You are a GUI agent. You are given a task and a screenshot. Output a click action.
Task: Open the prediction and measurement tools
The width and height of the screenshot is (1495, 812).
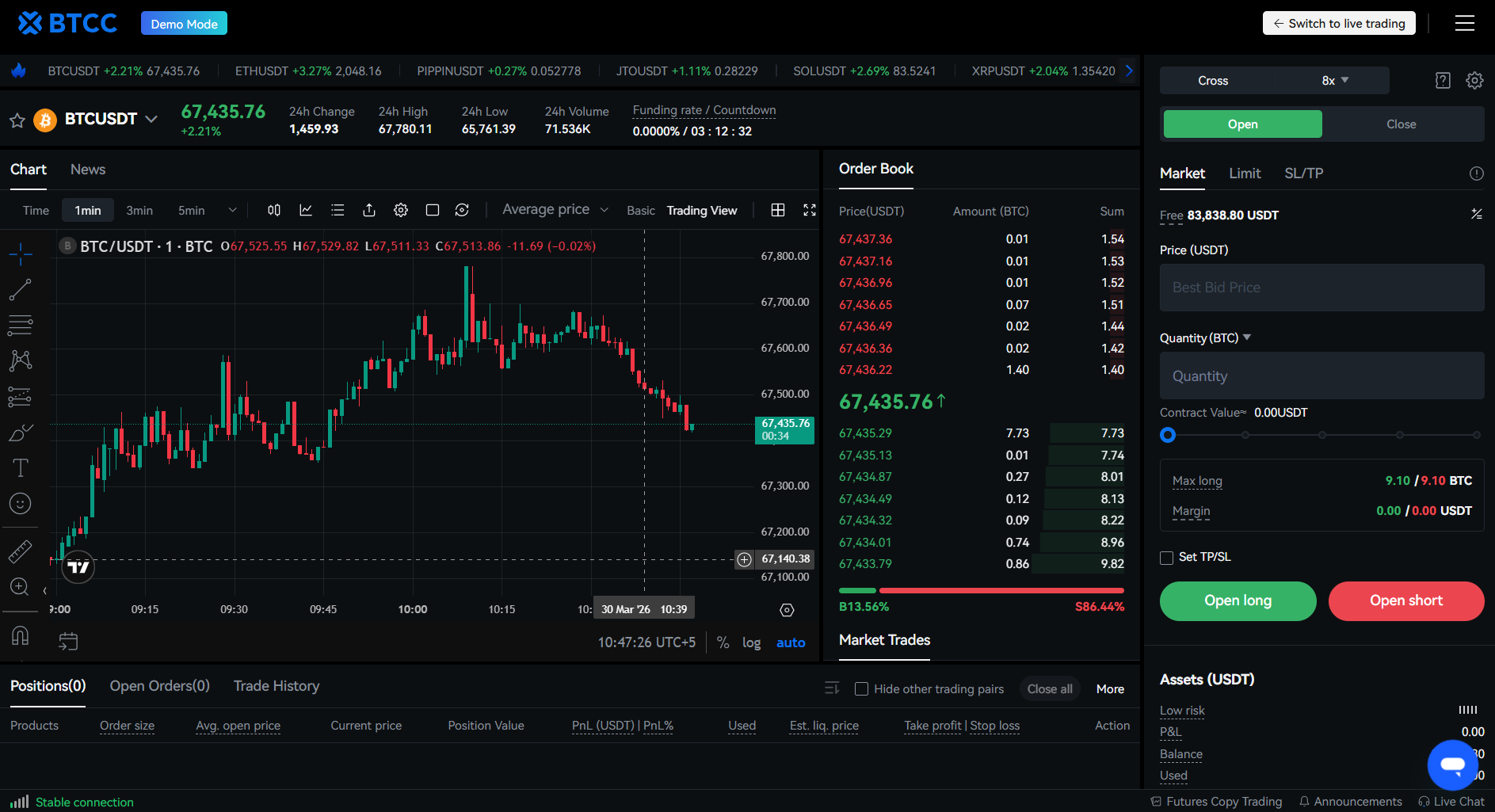[20, 397]
